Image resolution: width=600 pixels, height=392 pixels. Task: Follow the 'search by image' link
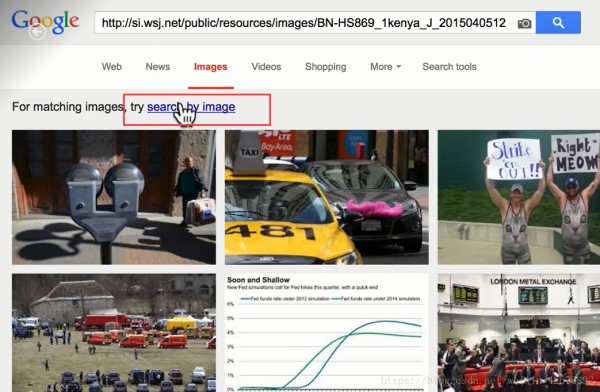[191, 107]
